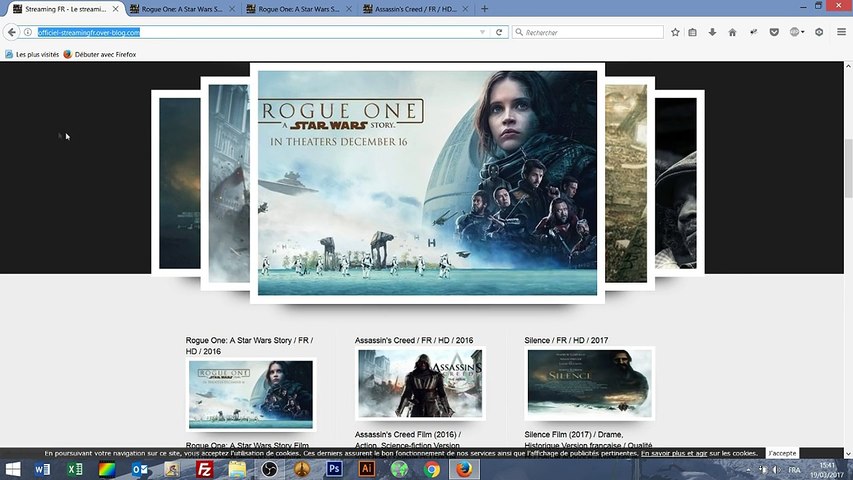Open site information icon in address bar
The image size is (853, 480).
[x=28, y=33]
